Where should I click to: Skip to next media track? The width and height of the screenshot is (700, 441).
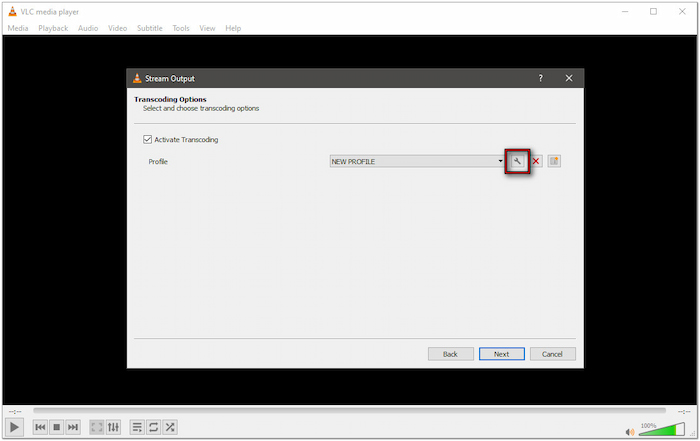tap(73, 427)
